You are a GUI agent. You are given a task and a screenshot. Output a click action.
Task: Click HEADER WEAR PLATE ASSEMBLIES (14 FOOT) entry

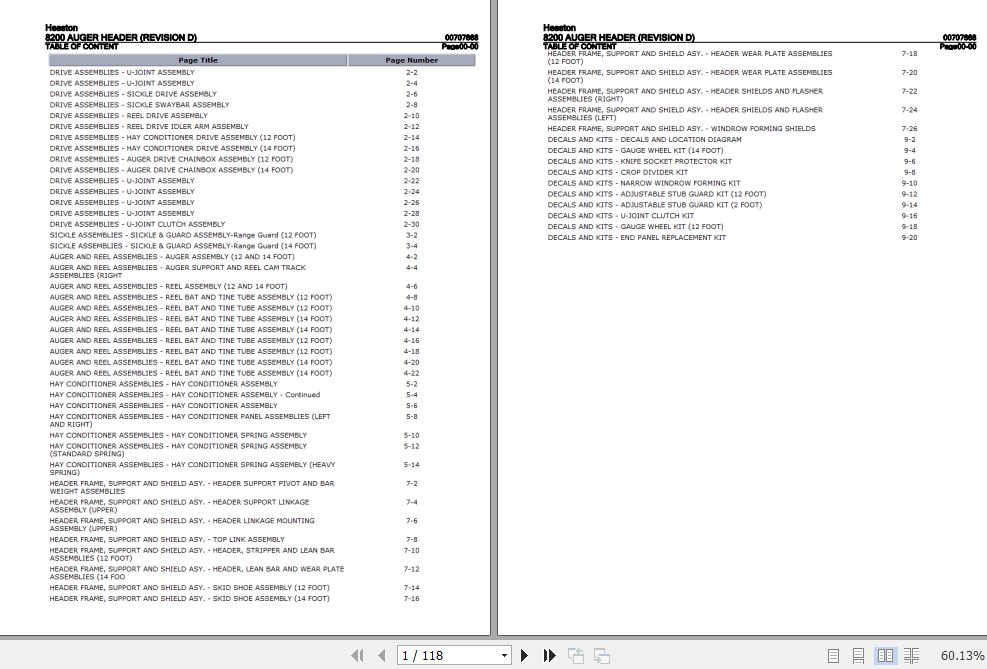pyautogui.click(x=690, y=76)
